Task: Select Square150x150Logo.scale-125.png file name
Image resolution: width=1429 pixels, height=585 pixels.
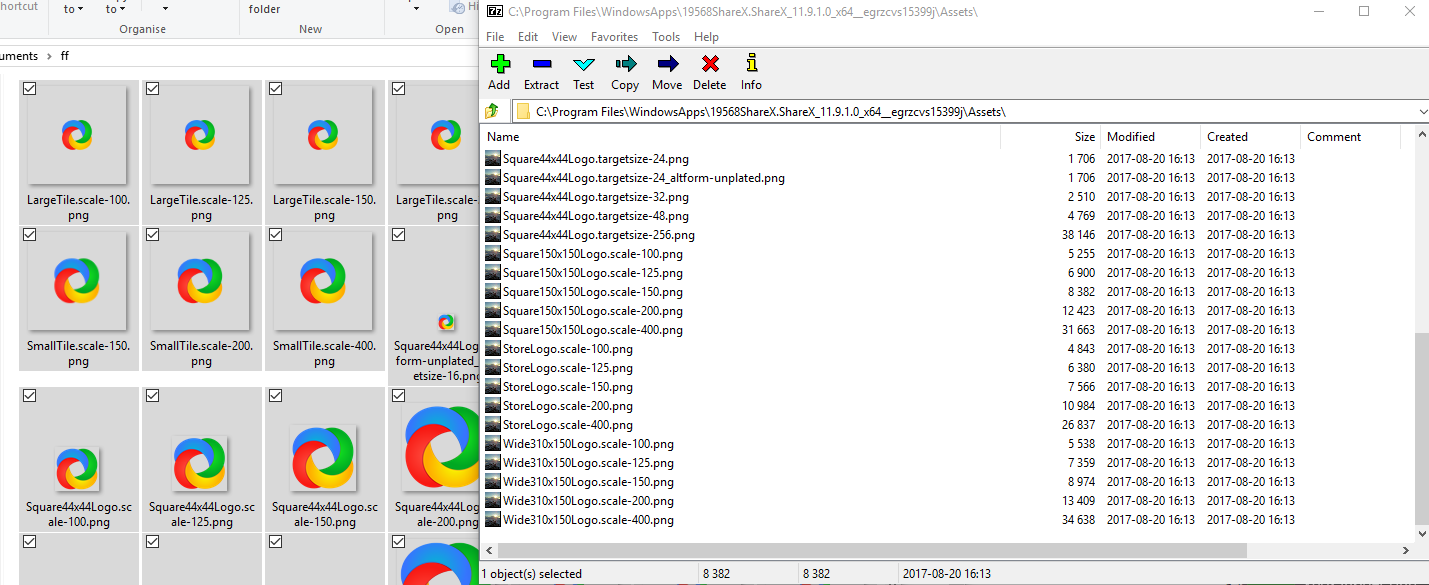Action: 593,272
